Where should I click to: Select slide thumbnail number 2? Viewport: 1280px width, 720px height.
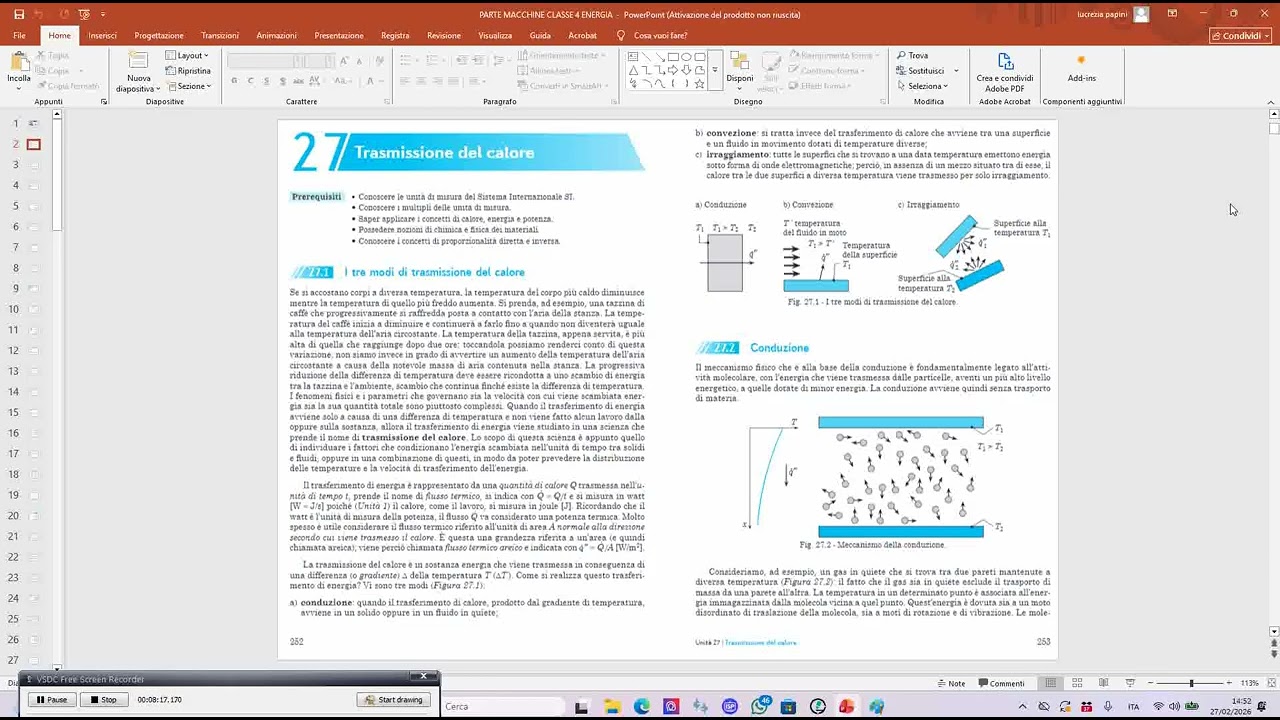click(33, 144)
